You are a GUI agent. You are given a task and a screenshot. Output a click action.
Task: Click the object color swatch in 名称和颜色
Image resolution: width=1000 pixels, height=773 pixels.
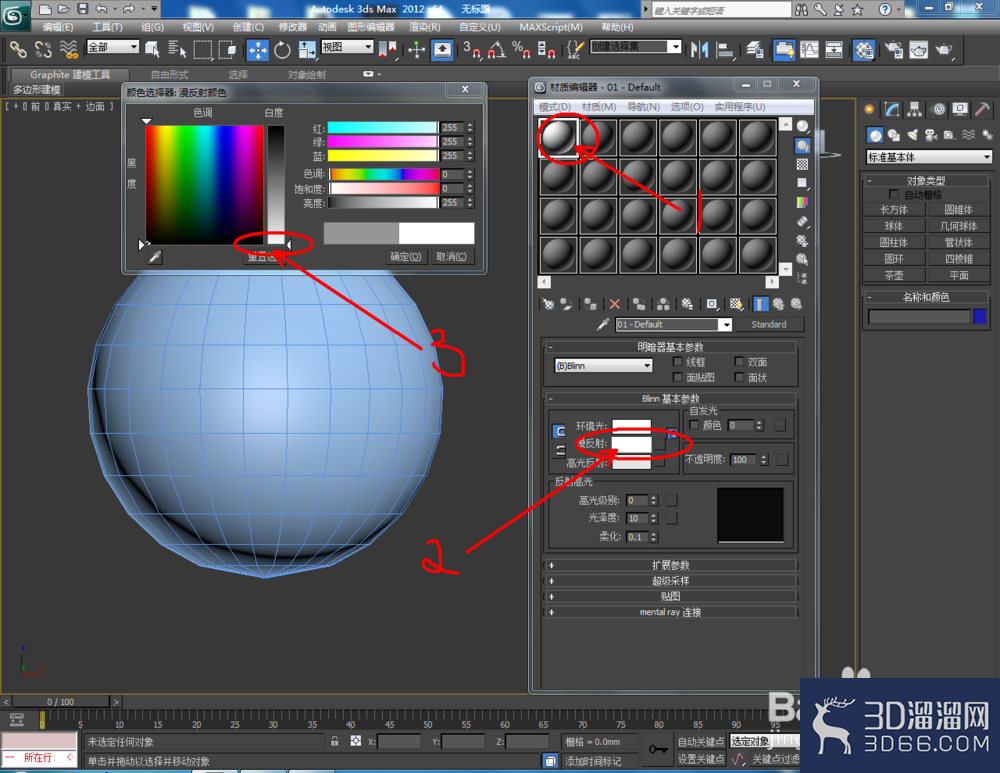tap(980, 316)
